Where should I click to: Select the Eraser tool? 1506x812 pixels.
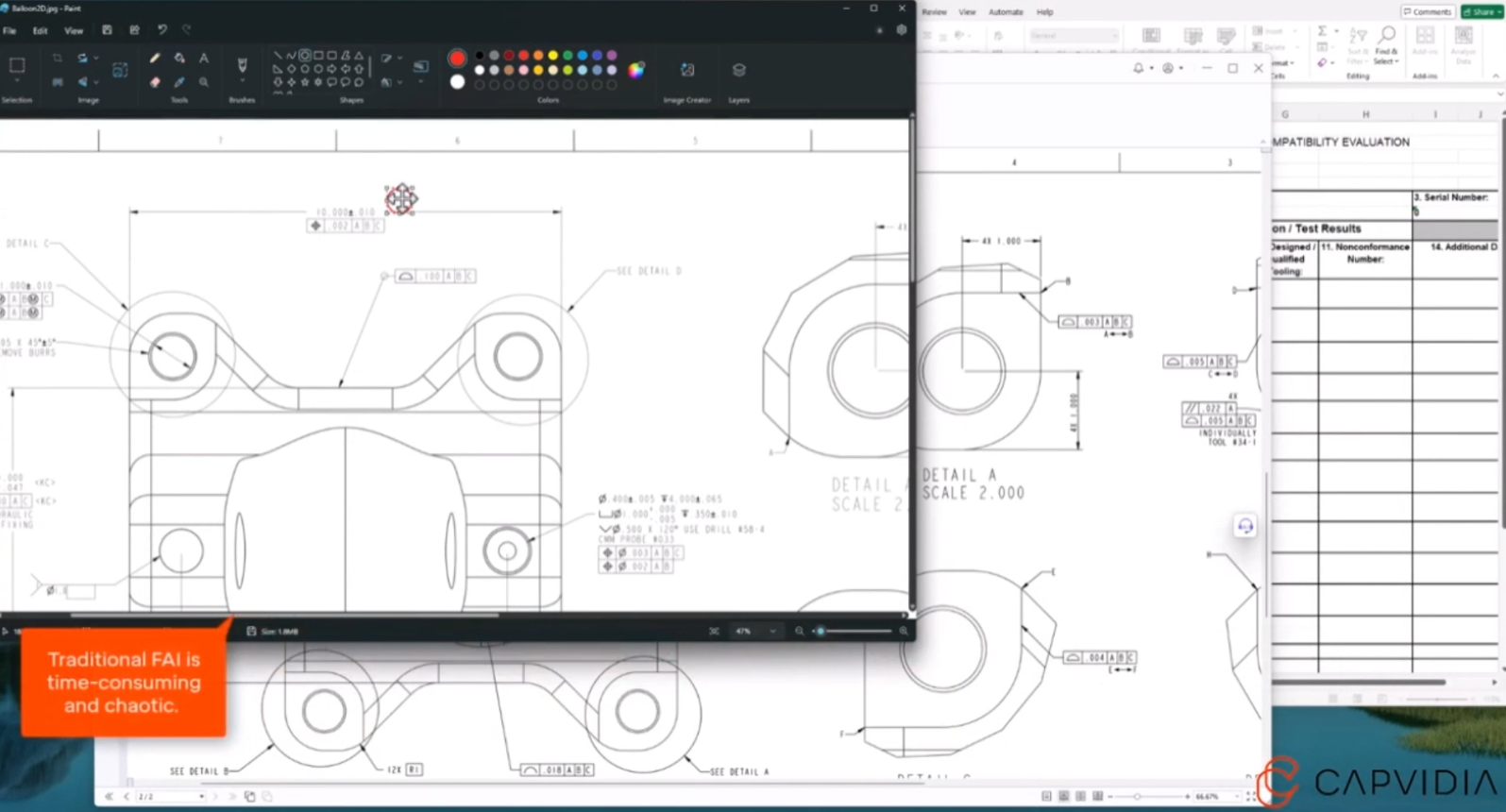(155, 82)
